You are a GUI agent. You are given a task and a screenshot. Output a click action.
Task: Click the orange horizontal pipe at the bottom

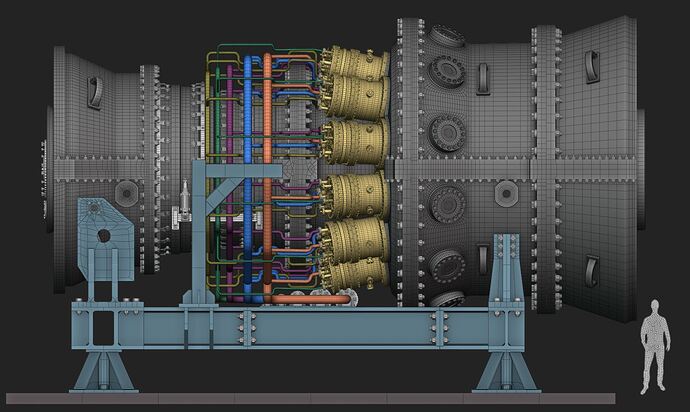311,300
